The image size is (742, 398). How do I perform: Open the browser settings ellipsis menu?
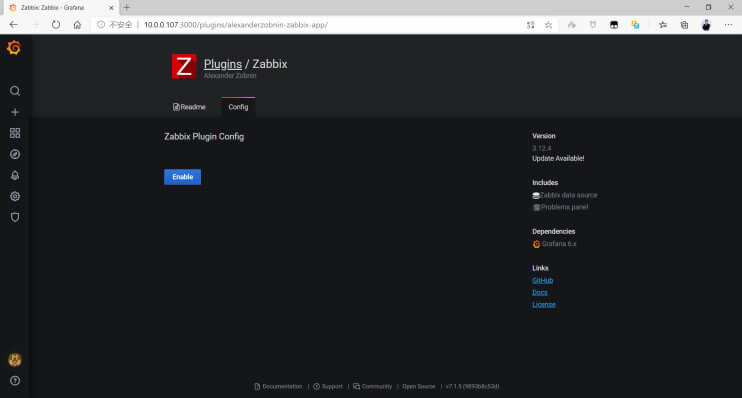click(728, 25)
